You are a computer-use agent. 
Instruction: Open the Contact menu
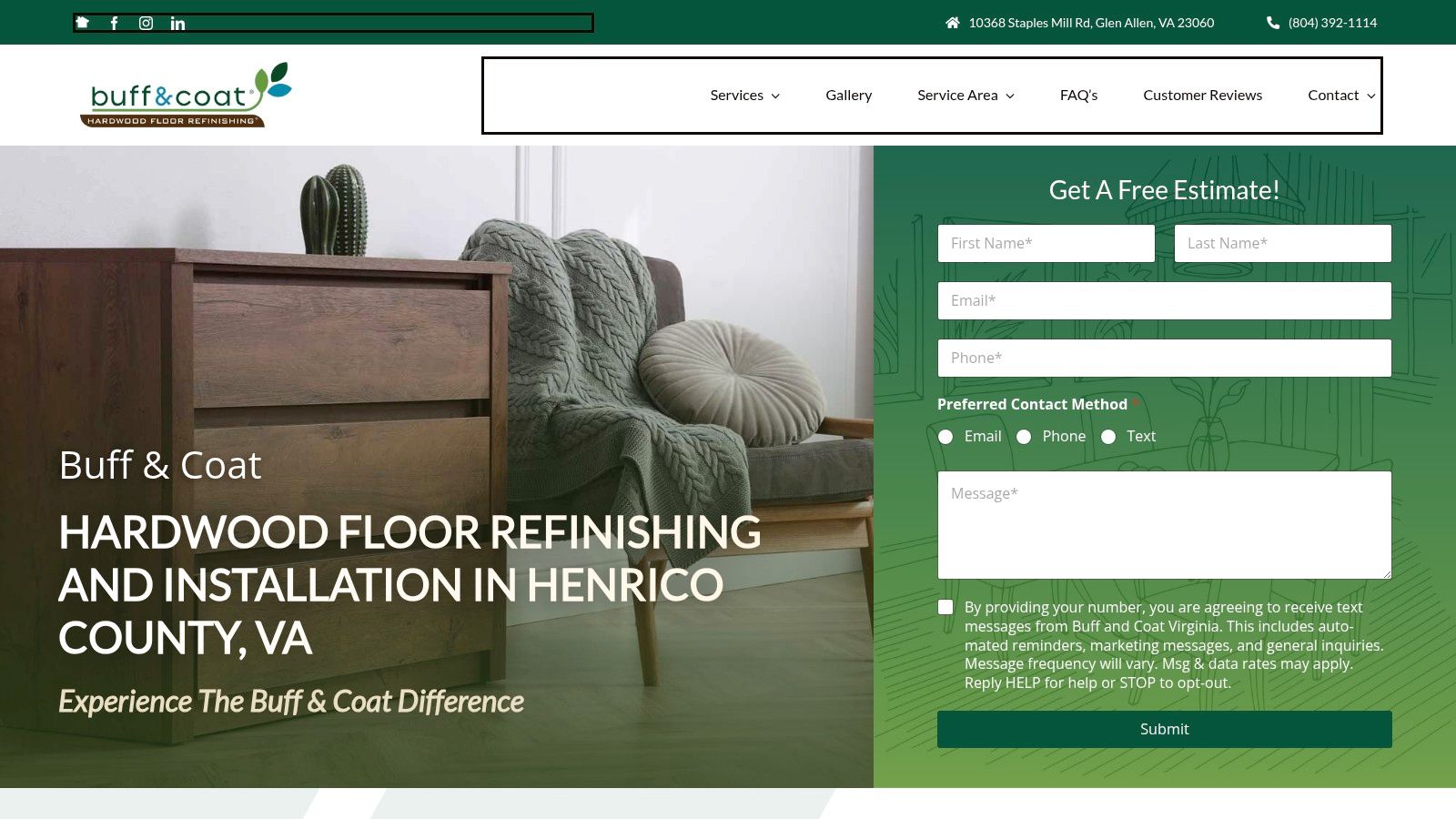(1333, 95)
